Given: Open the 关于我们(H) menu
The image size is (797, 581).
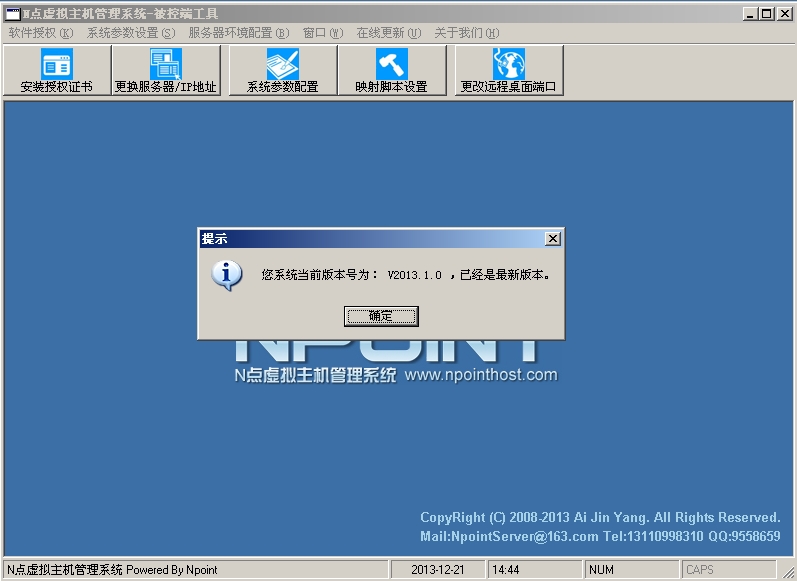Looking at the screenshot, I should [467, 33].
